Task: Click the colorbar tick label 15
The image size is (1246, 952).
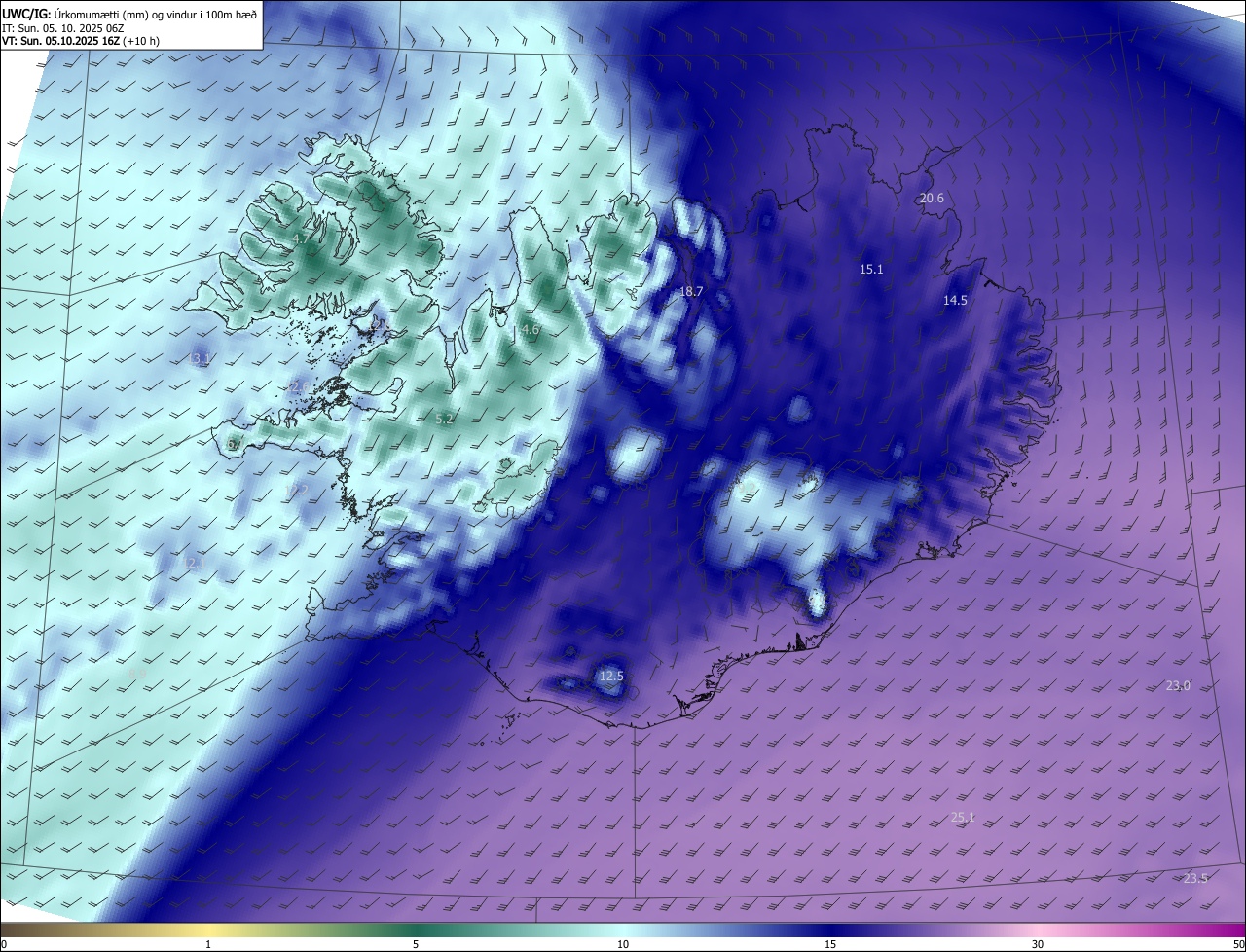Action: (830, 944)
